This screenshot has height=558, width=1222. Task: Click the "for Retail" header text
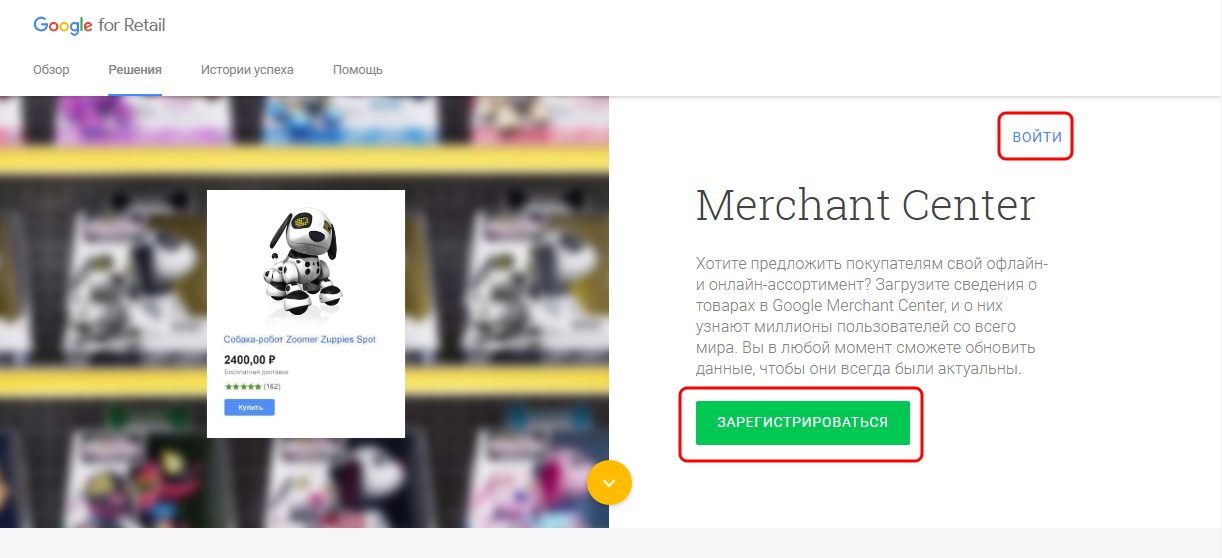point(132,26)
